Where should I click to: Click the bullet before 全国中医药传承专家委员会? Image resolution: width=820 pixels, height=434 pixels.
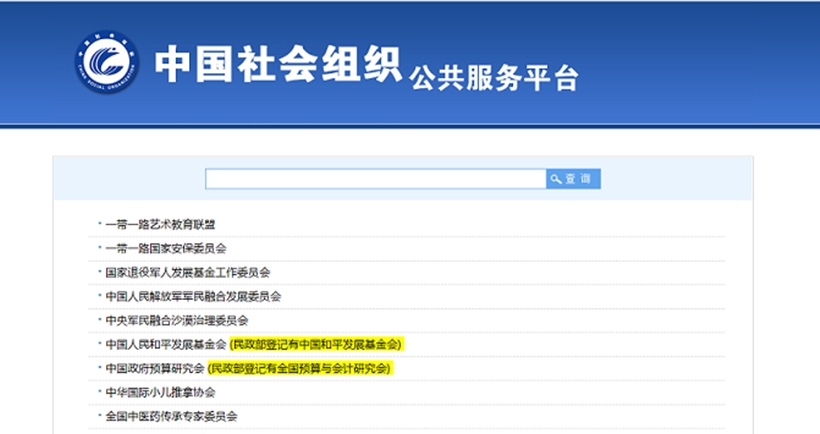[x=99, y=416]
